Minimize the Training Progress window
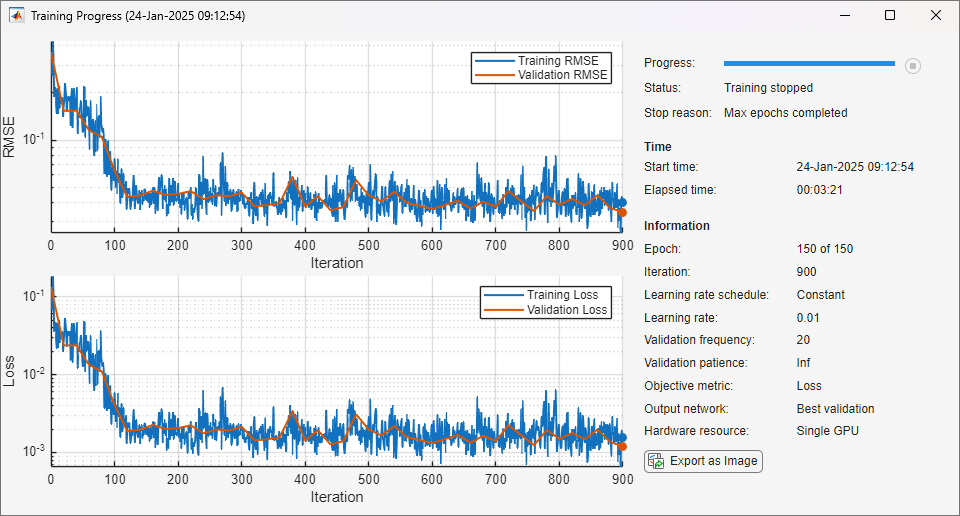 coord(843,16)
